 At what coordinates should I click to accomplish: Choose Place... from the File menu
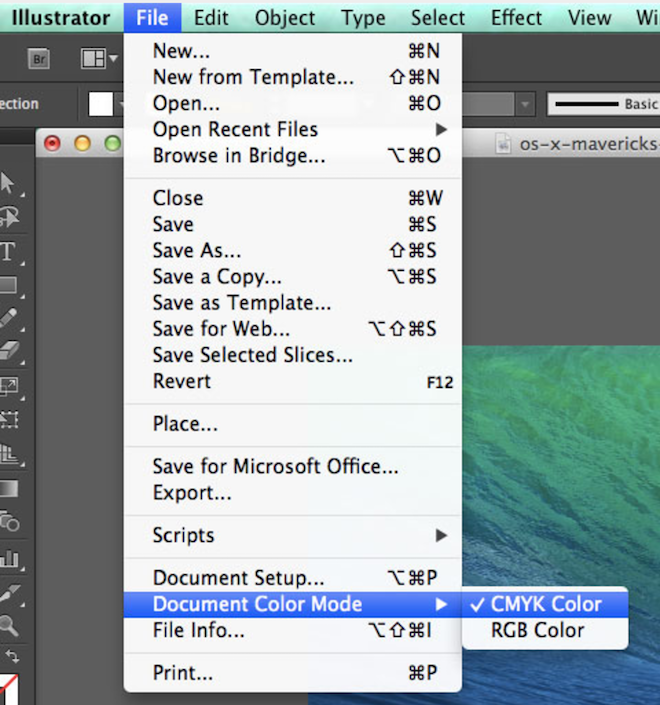click(293, 424)
